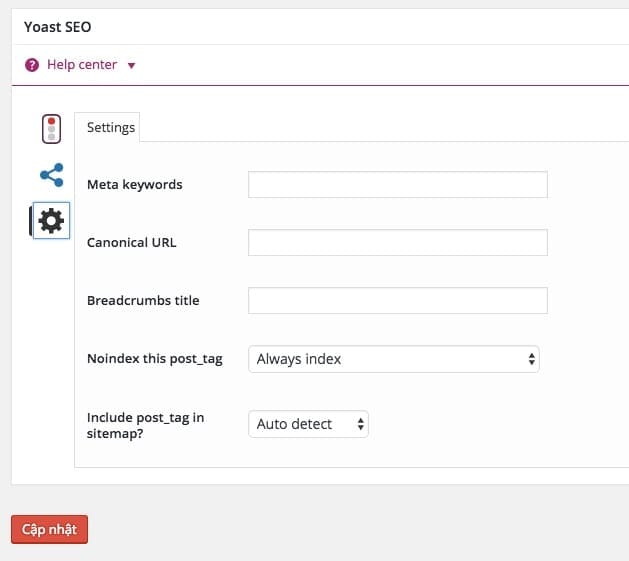This screenshot has width=629, height=561.
Task: Click the Yoast SEO panel heading
Action: click(x=57, y=27)
